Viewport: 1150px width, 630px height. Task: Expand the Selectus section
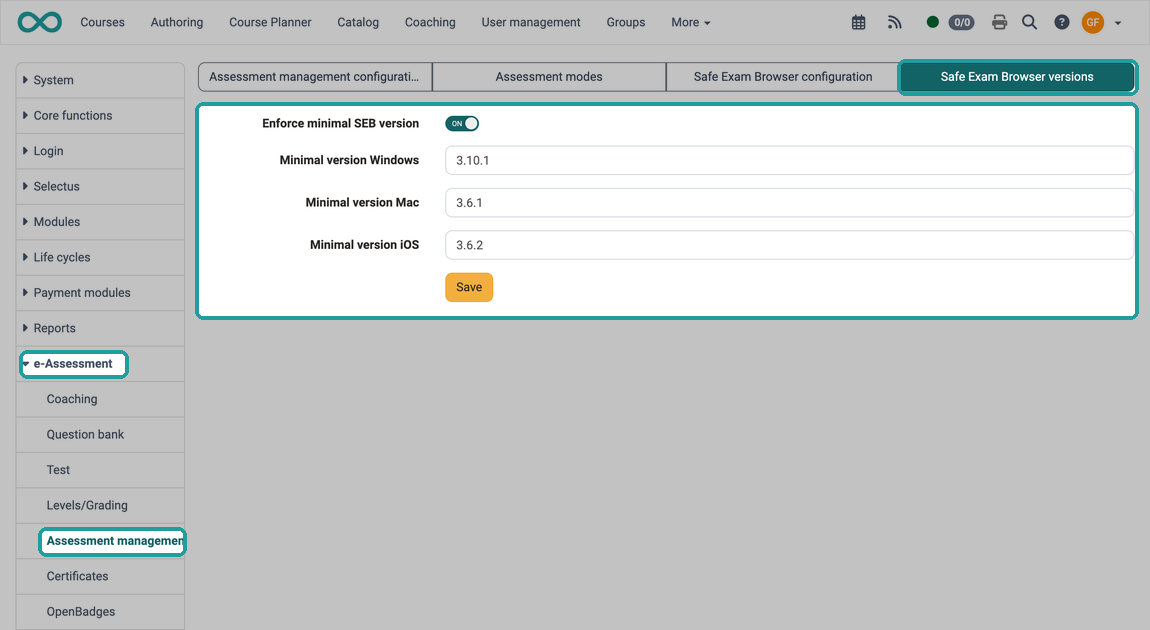[100, 186]
